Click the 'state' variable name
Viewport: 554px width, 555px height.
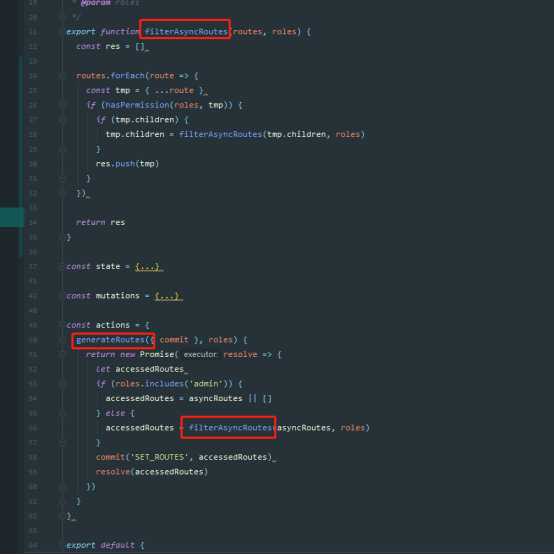pos(108,267)
